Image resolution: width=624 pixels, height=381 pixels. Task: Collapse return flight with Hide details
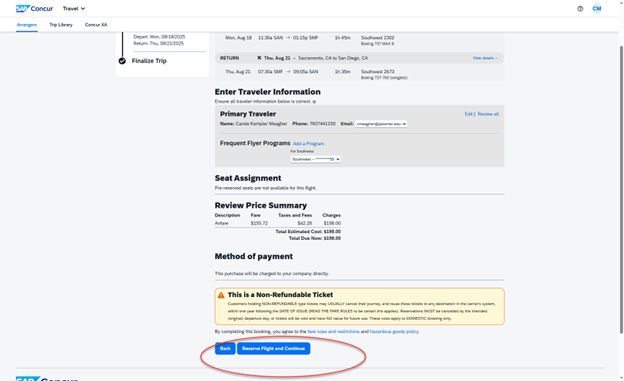(x=485, y=58)
